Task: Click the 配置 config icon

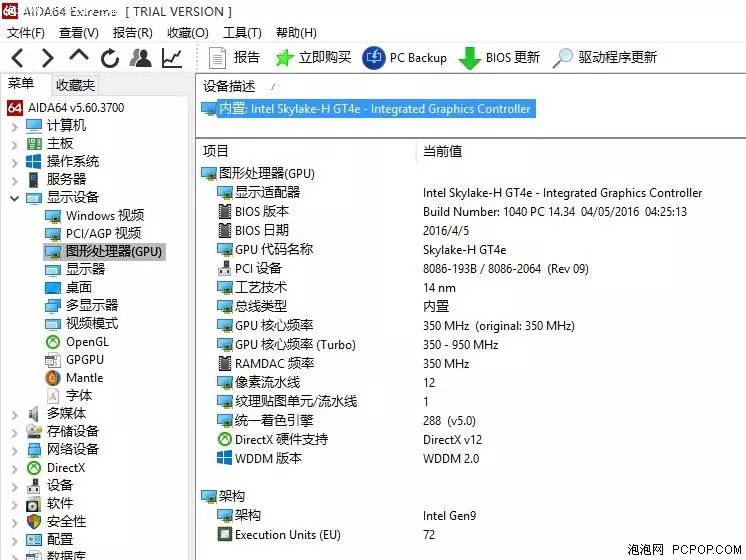Action: (34, 540)
